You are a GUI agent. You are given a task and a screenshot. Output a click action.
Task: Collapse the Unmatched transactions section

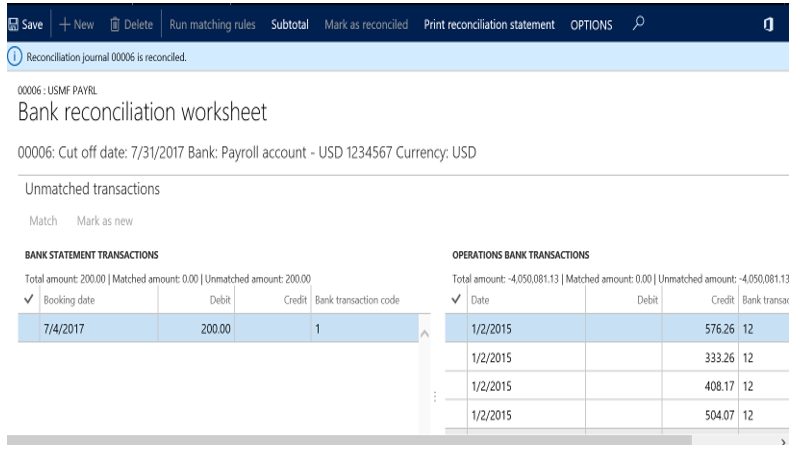pos(91,189)
